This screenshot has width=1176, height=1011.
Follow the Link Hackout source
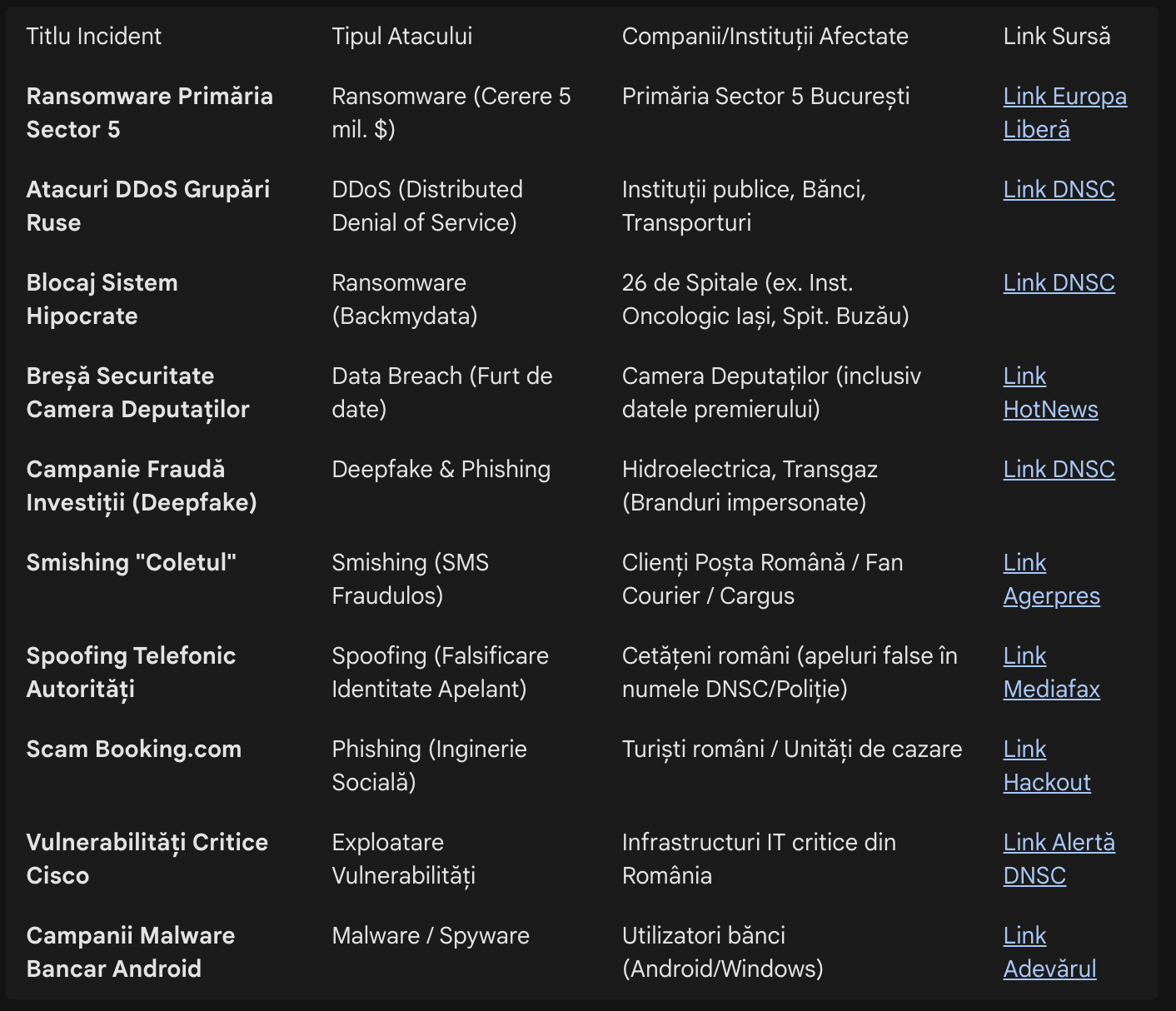click(x=1046, y=782)
